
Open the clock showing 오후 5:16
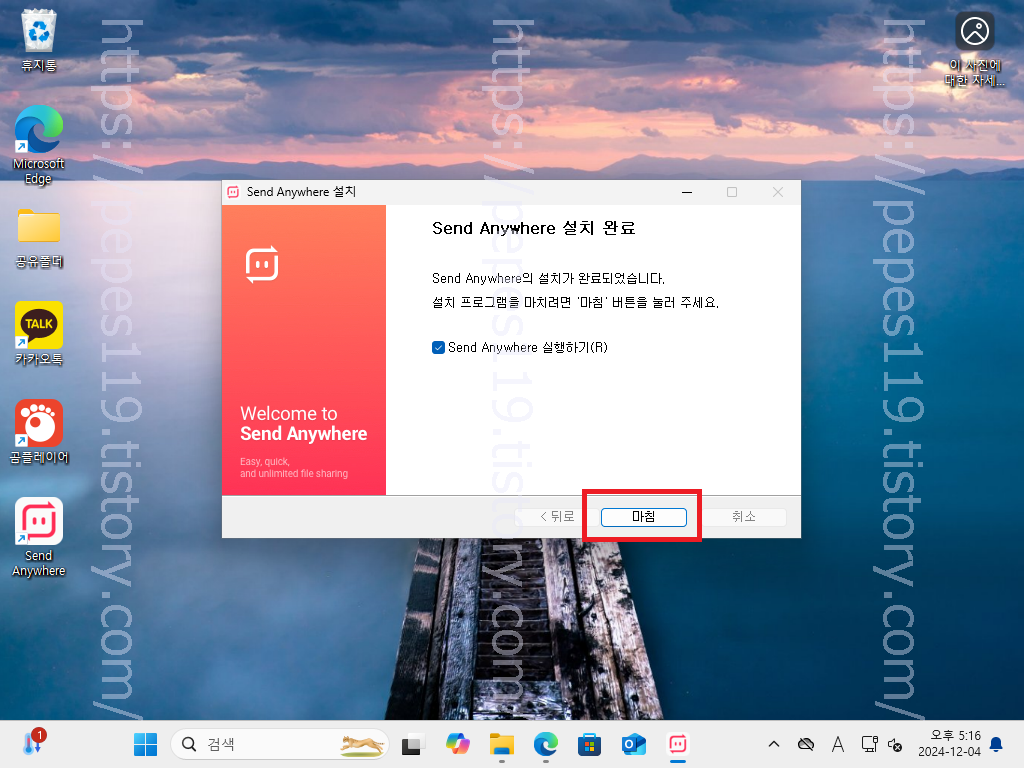[x=949, y=744]
